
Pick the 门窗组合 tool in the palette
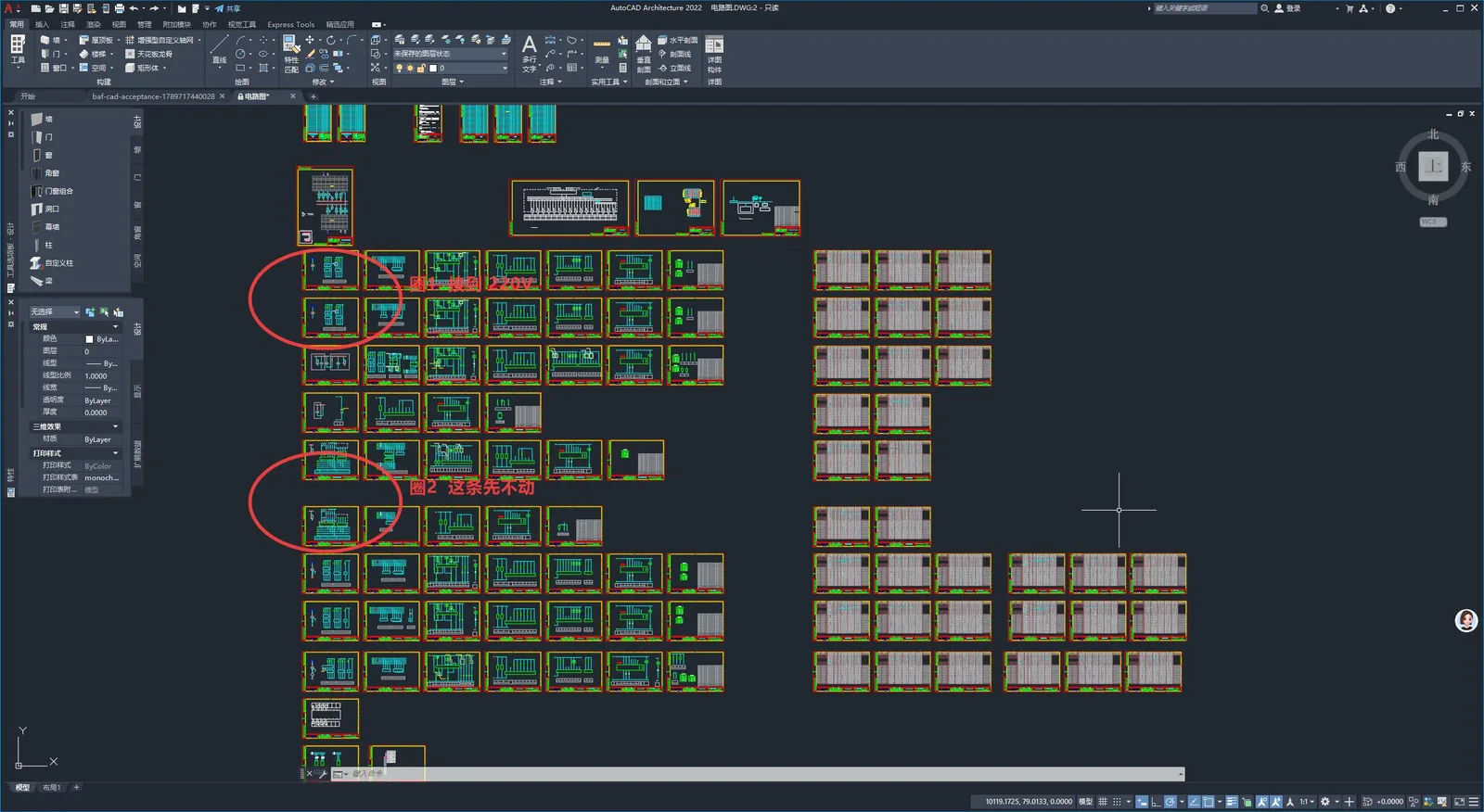pos(53,191)
